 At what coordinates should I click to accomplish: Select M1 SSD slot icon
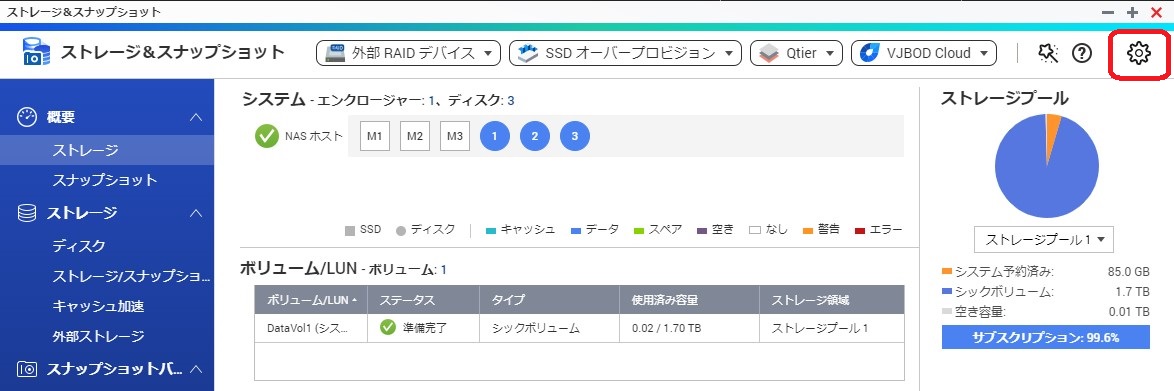tap(375, 136)
